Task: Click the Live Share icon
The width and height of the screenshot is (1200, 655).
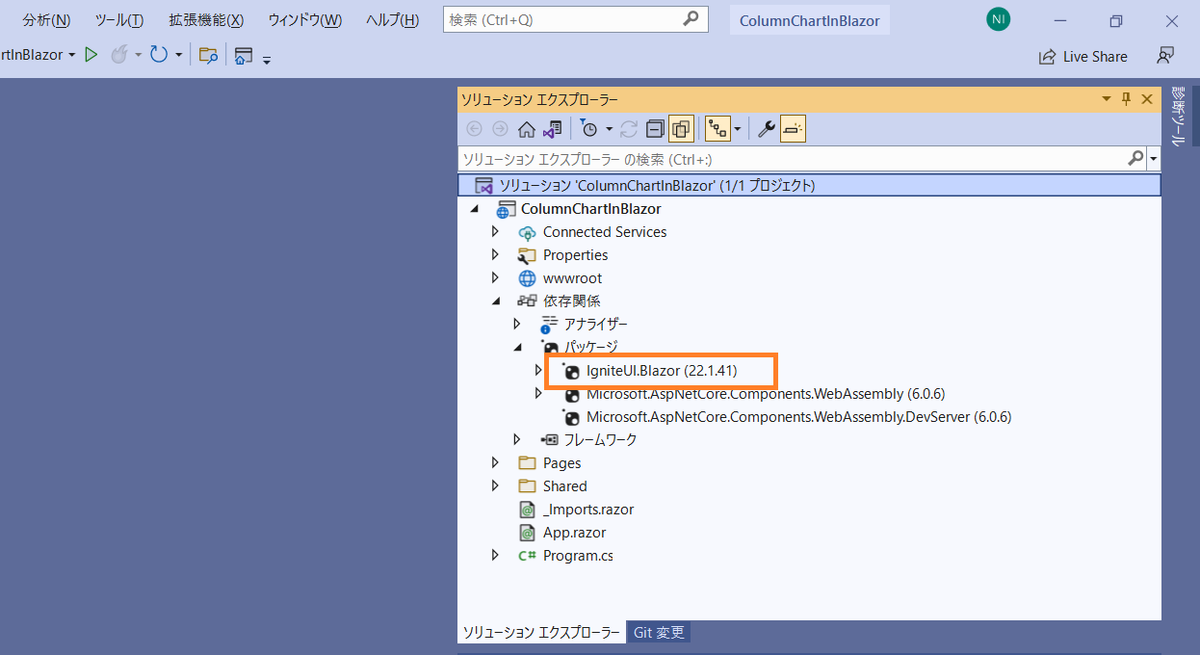Action: 1047,57
